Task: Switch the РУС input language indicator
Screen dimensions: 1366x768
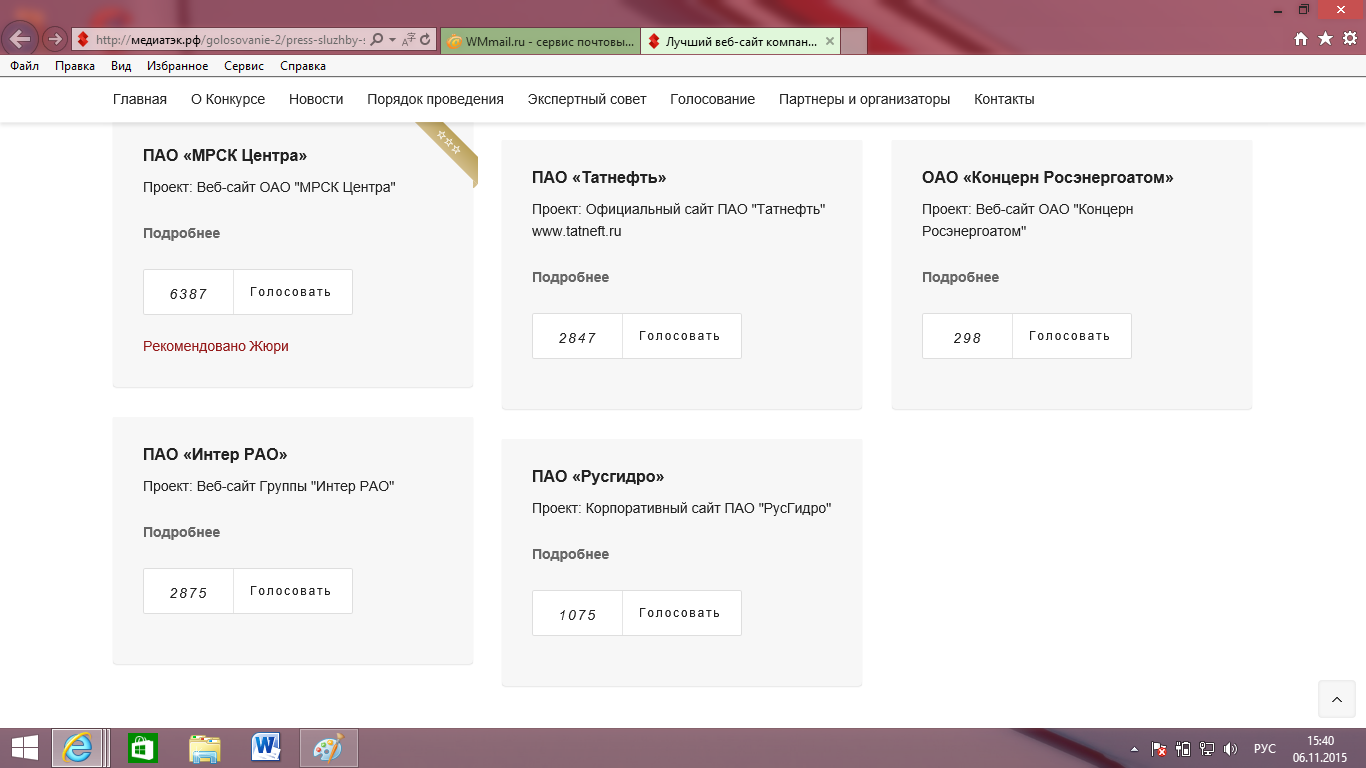Action: [x=1265, y=748]
